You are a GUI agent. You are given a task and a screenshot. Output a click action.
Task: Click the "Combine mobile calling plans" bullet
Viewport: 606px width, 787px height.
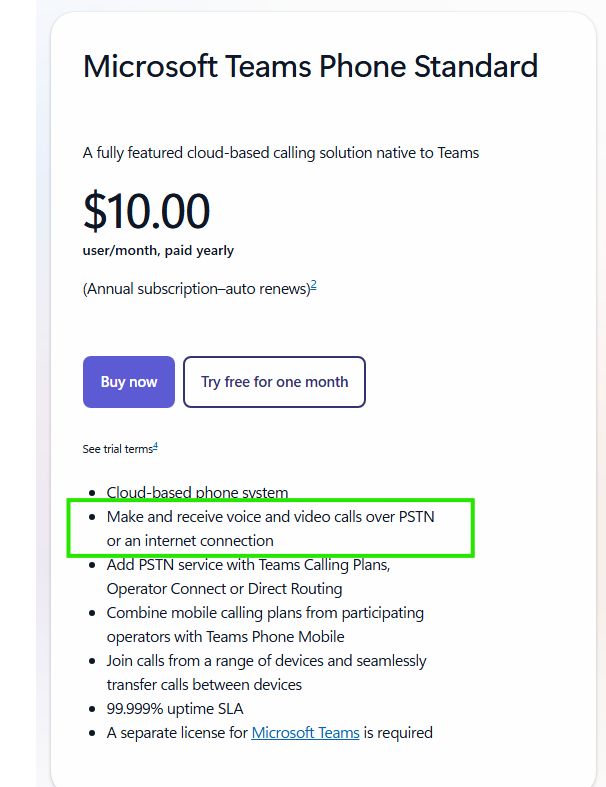point(265,612)
